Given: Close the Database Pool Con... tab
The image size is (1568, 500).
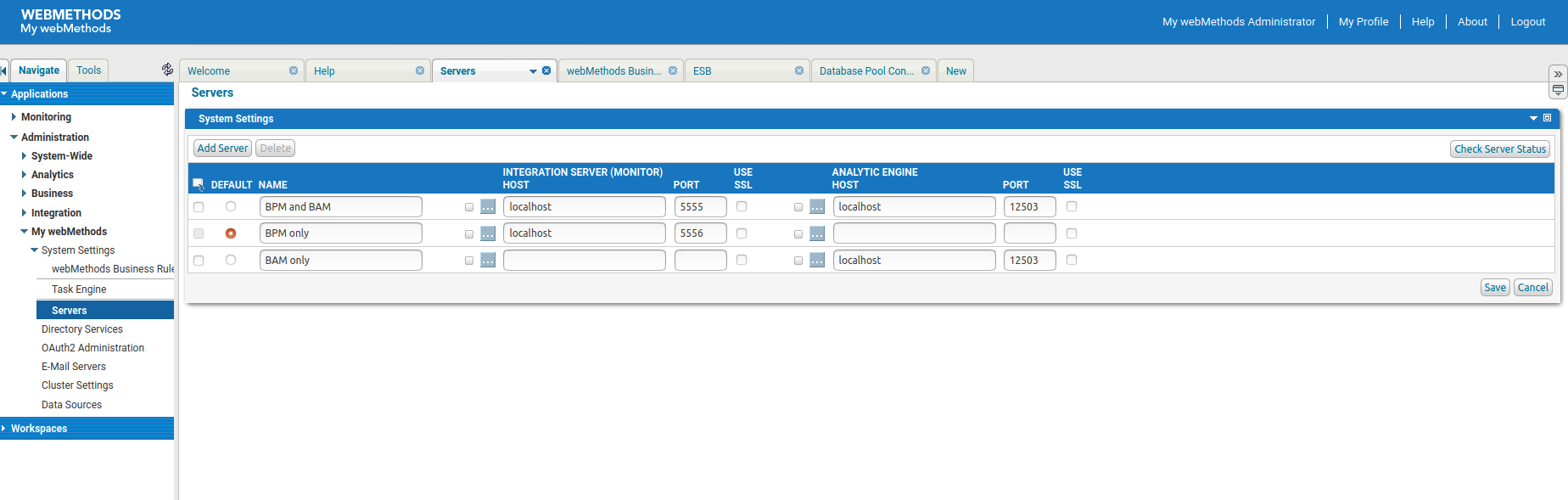Looking at the screenshot, I should tap(926, 70).
